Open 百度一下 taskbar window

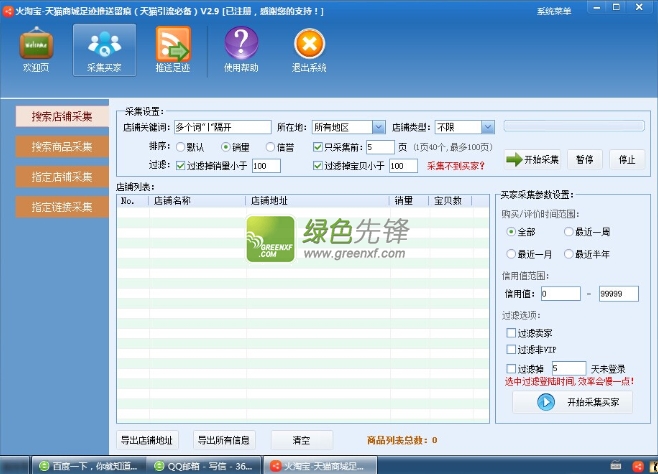[x=89, y=466]
